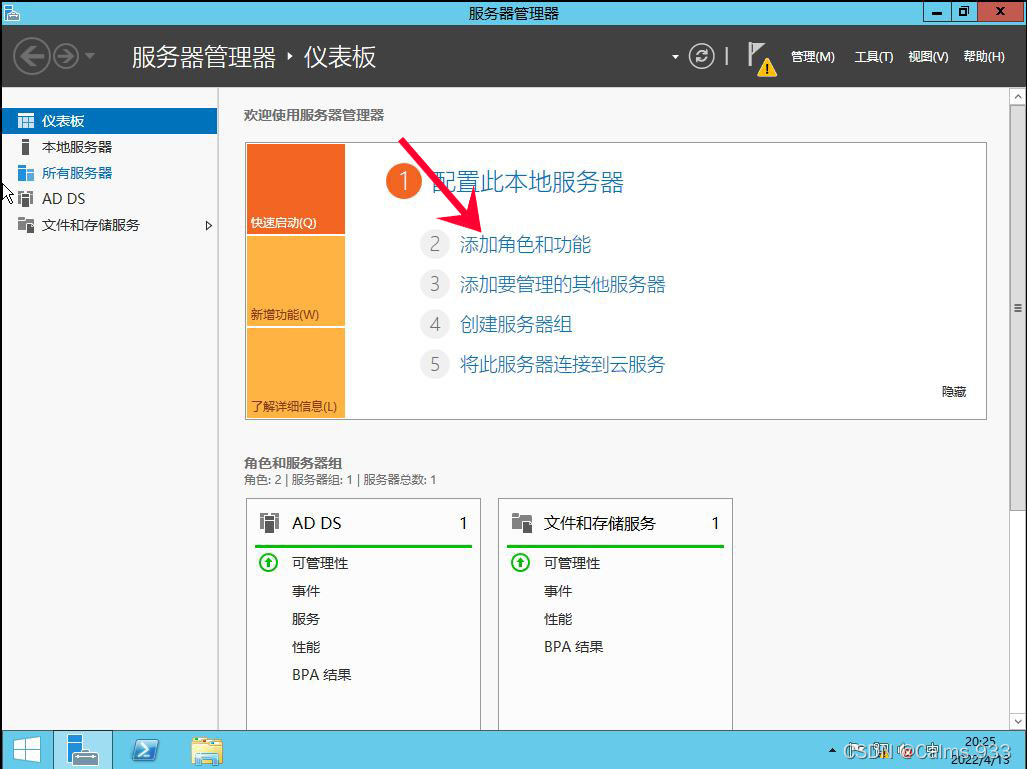Show hidden tray icons arrow
This screenshot has width=1027, height=769.
[x=832, y=751]
